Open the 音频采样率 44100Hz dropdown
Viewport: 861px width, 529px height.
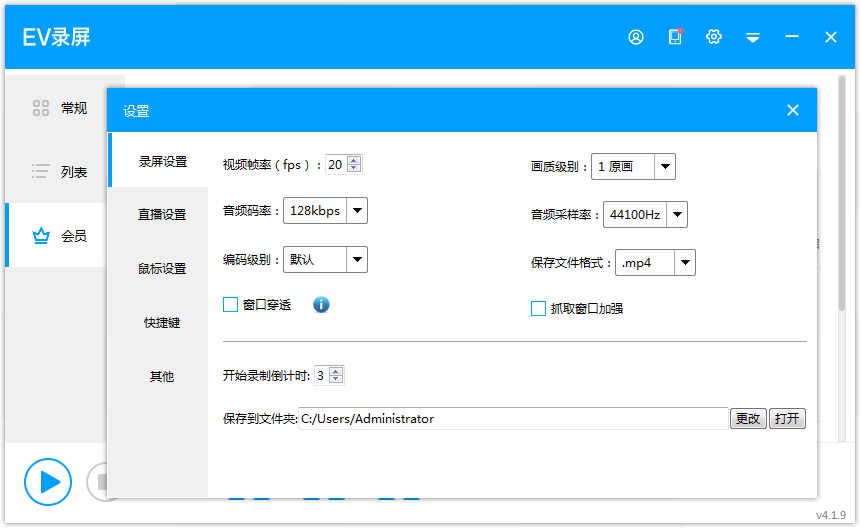[x=676, y=215]
